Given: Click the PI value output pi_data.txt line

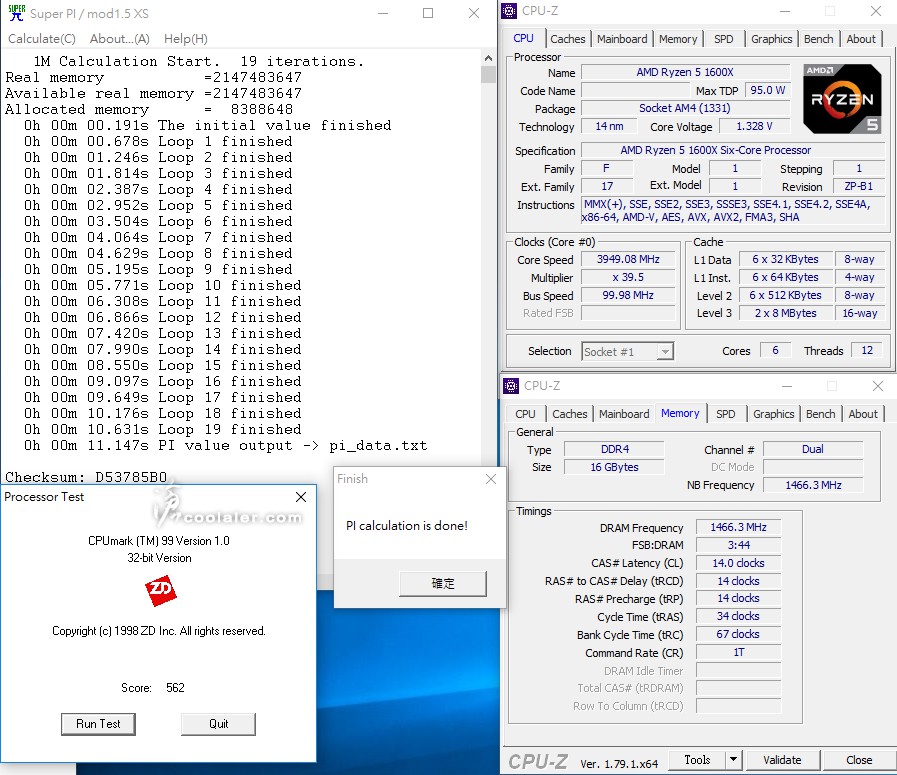Looking at the screenshot, I should [225, 446].
